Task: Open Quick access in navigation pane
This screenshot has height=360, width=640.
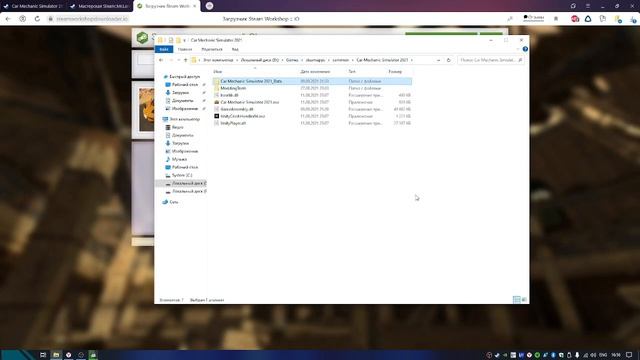Action: [181, 77]
